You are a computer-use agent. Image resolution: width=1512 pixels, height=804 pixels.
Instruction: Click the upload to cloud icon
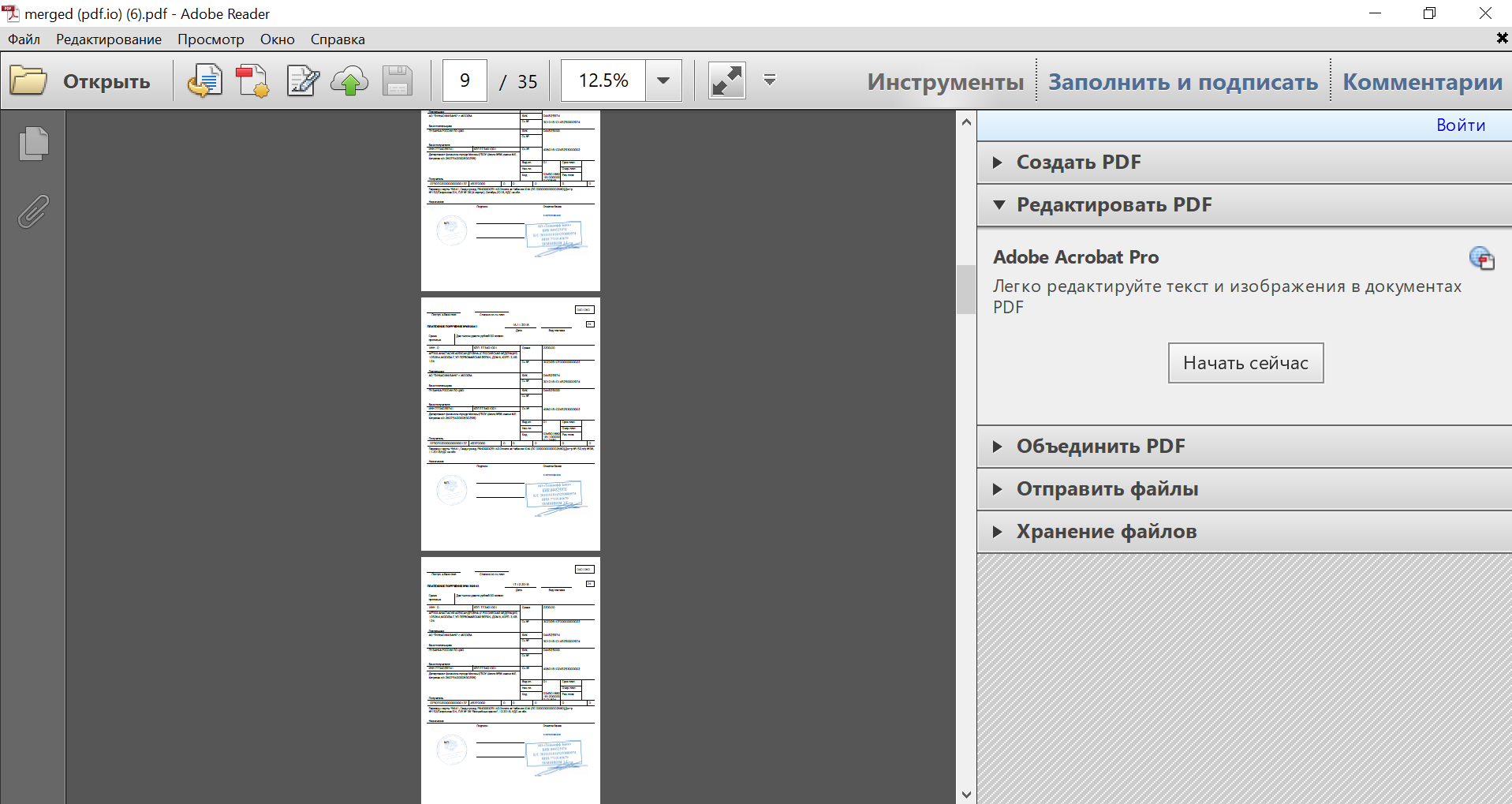pyautogui.click(x=349, y=80)
